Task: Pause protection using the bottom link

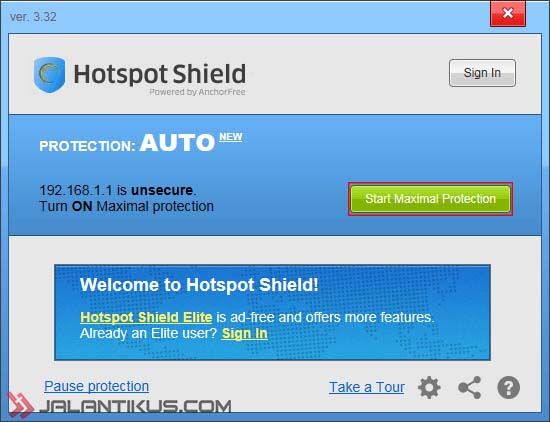Action: tap(96, 386)
